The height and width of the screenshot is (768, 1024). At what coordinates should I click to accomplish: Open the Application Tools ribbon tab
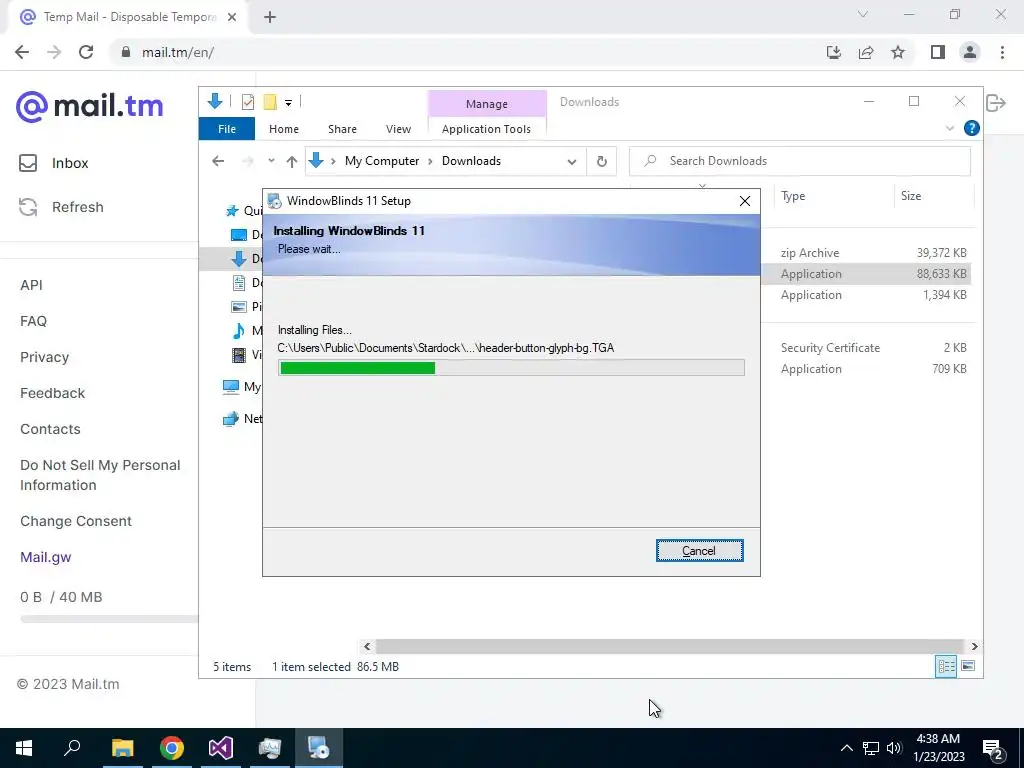486,129
